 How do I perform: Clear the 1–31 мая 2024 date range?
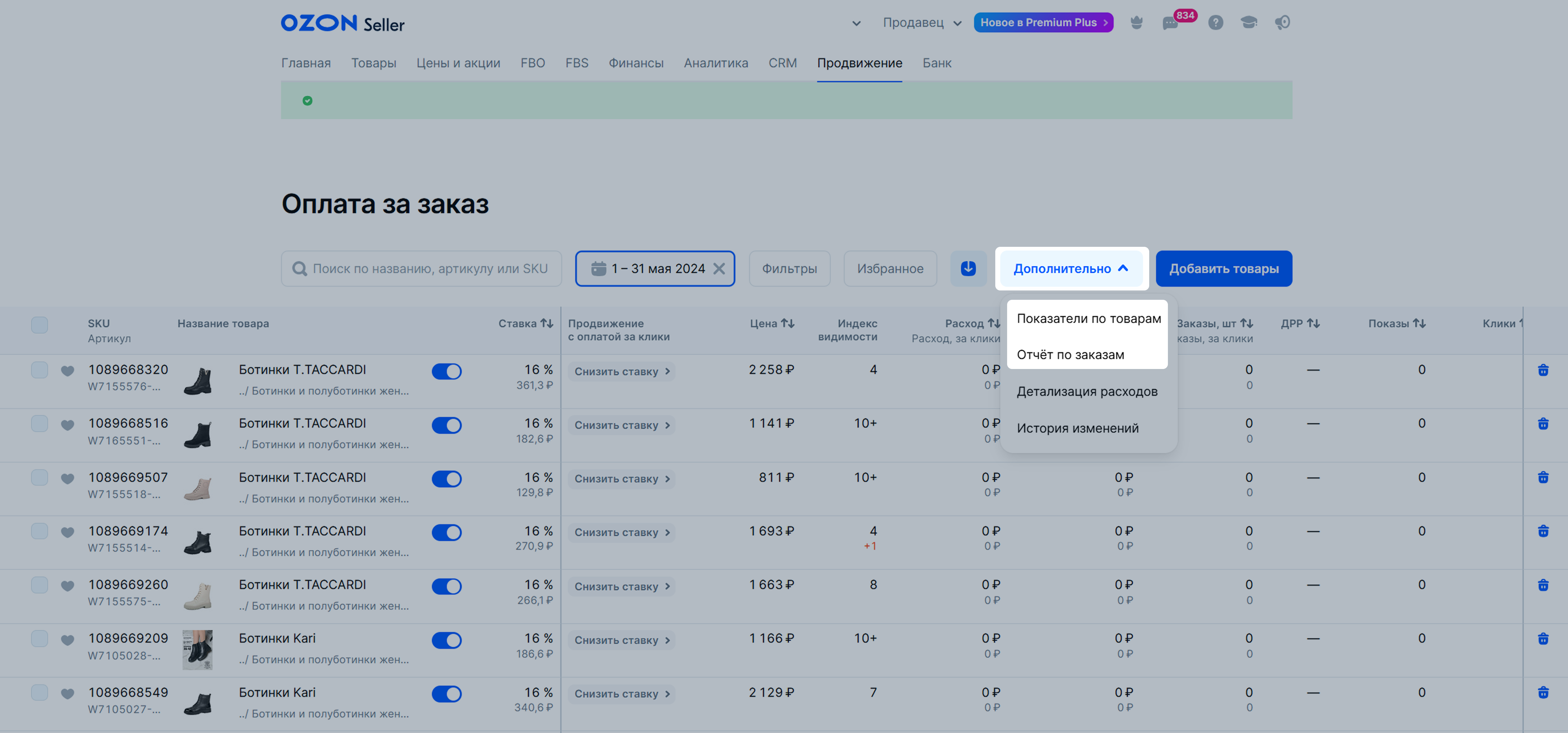point(719,268)
